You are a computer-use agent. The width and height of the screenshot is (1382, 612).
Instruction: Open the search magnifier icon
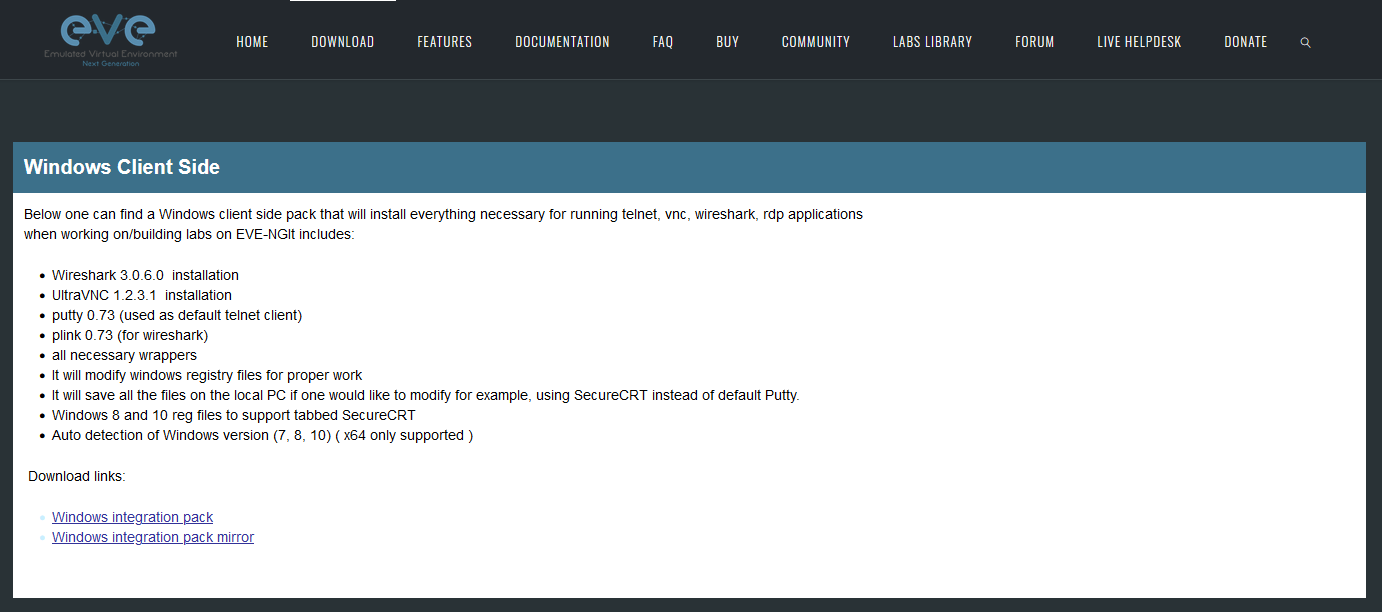coord(1305,42)
